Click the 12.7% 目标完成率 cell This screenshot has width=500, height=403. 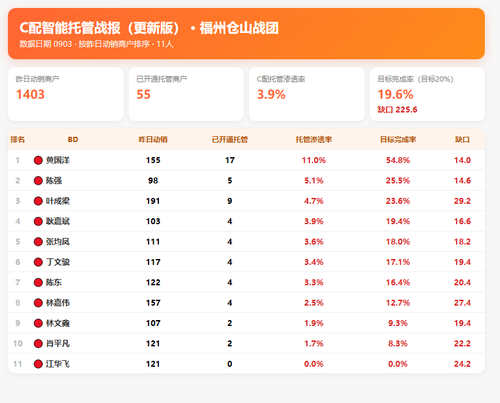[x=398, y=303]
